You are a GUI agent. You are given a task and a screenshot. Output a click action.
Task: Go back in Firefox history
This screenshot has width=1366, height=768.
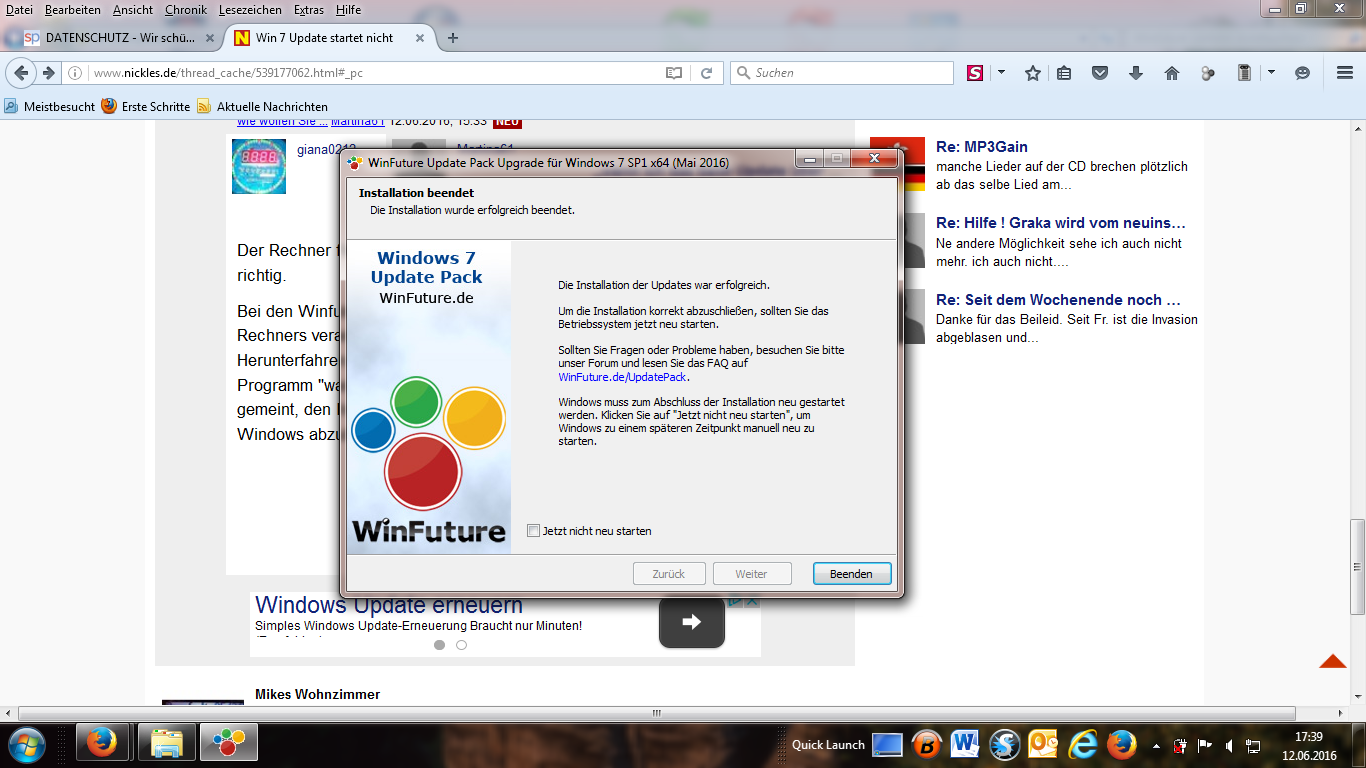(20, 73)
